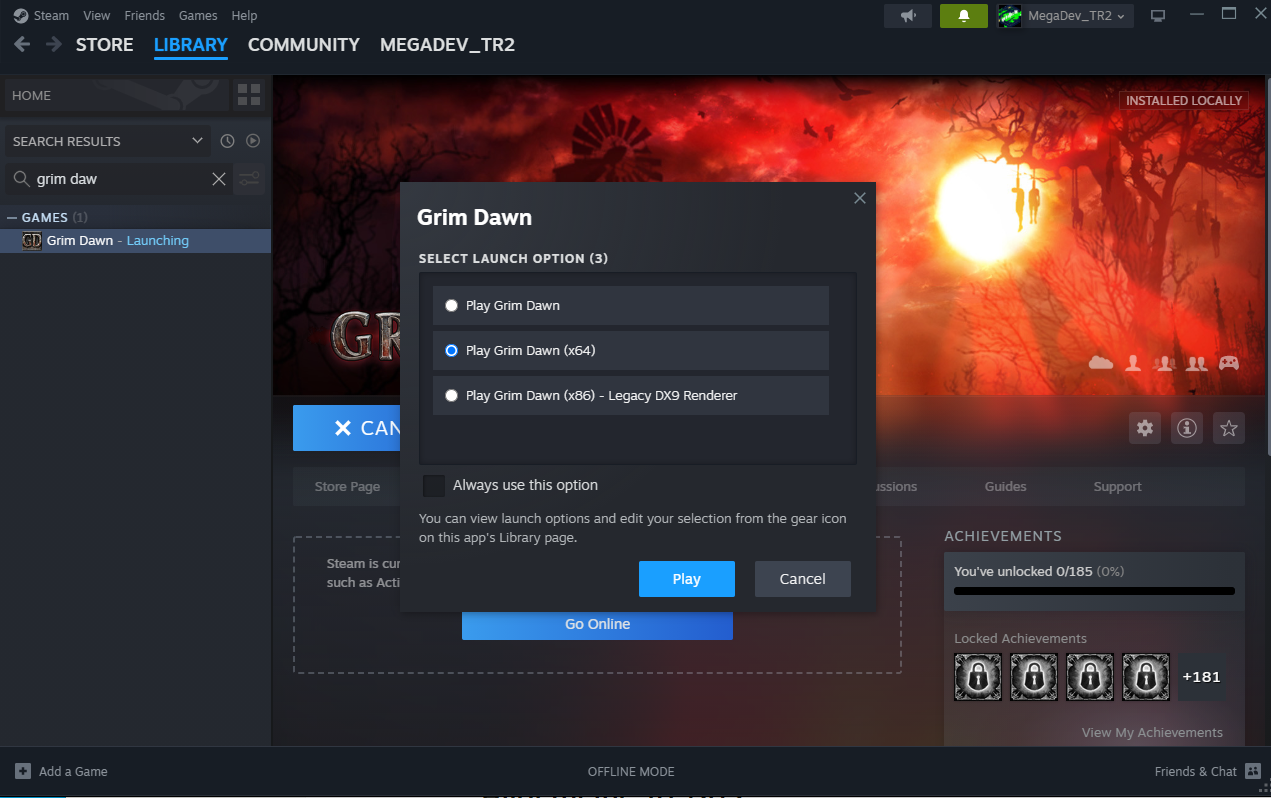Viewport: 1271px width, 798px height.
Task: Click the OFFLINE MODE status text
Action: click(x=631, y=772)
